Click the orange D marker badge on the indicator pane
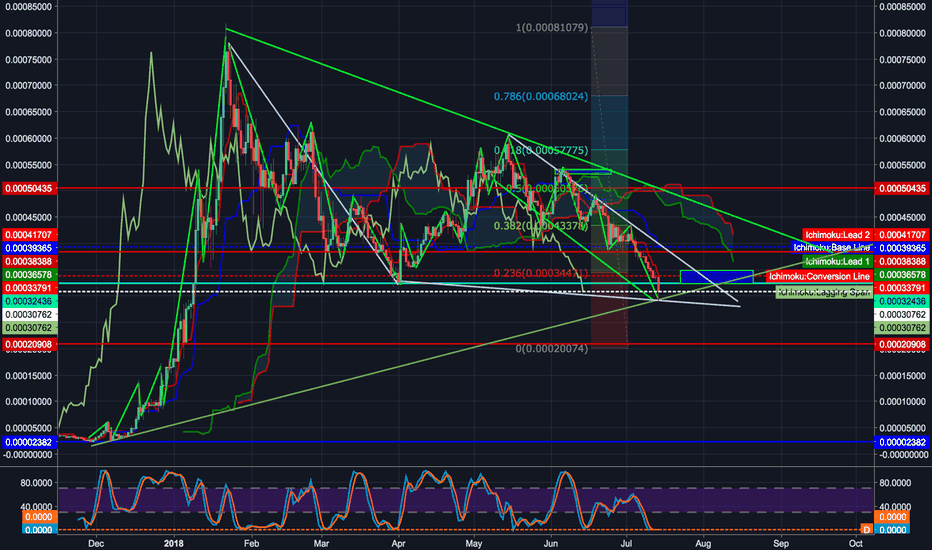Viewport: 932px width, 550px height. tap(867, 529)
